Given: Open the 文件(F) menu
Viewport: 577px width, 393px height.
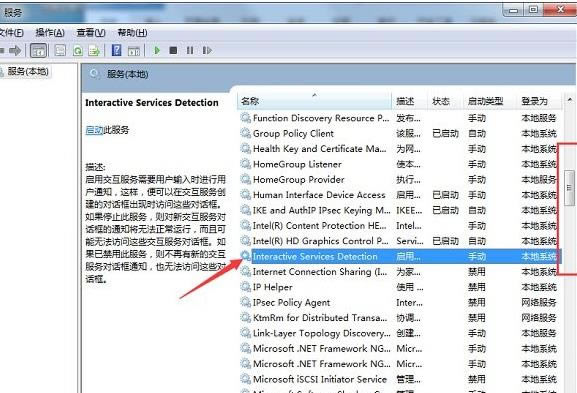Looking at the screenshot, I should [11, 33].
